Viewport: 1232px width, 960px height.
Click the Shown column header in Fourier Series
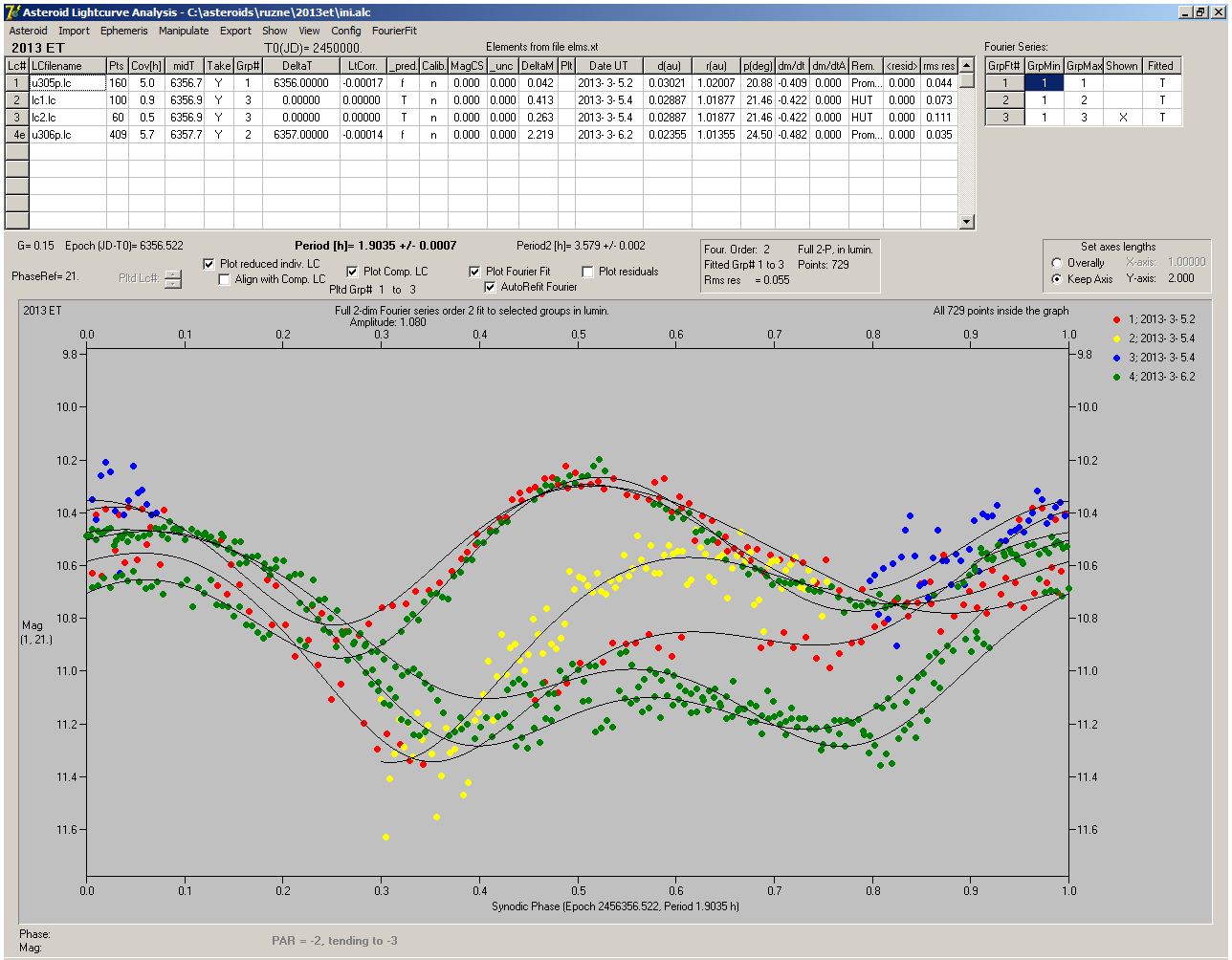(1122, 66)
